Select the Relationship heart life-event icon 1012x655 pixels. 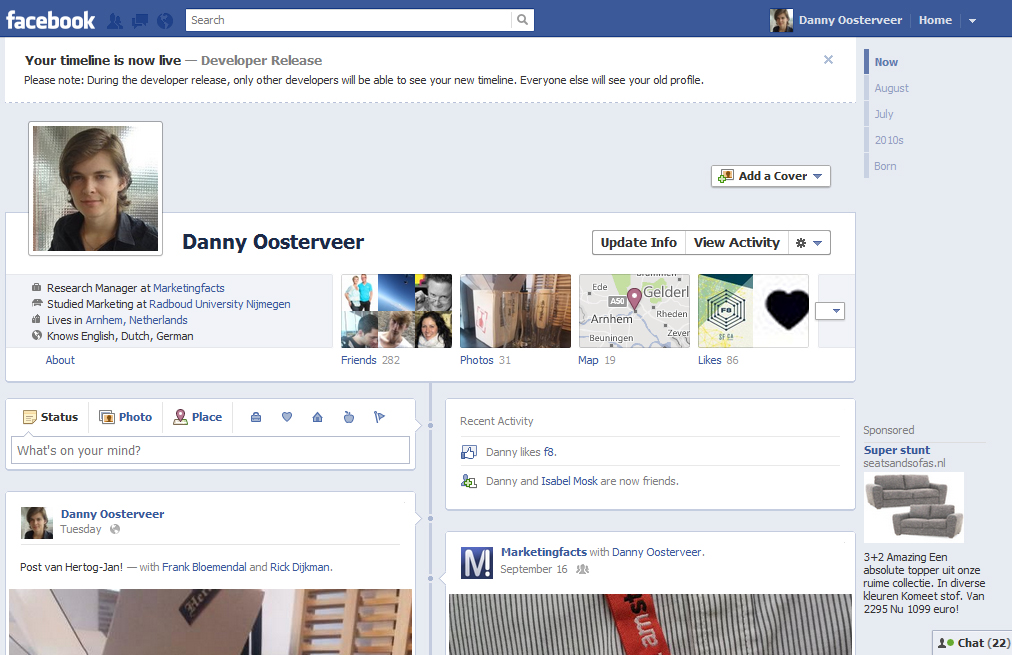click(x=287, y=417)
